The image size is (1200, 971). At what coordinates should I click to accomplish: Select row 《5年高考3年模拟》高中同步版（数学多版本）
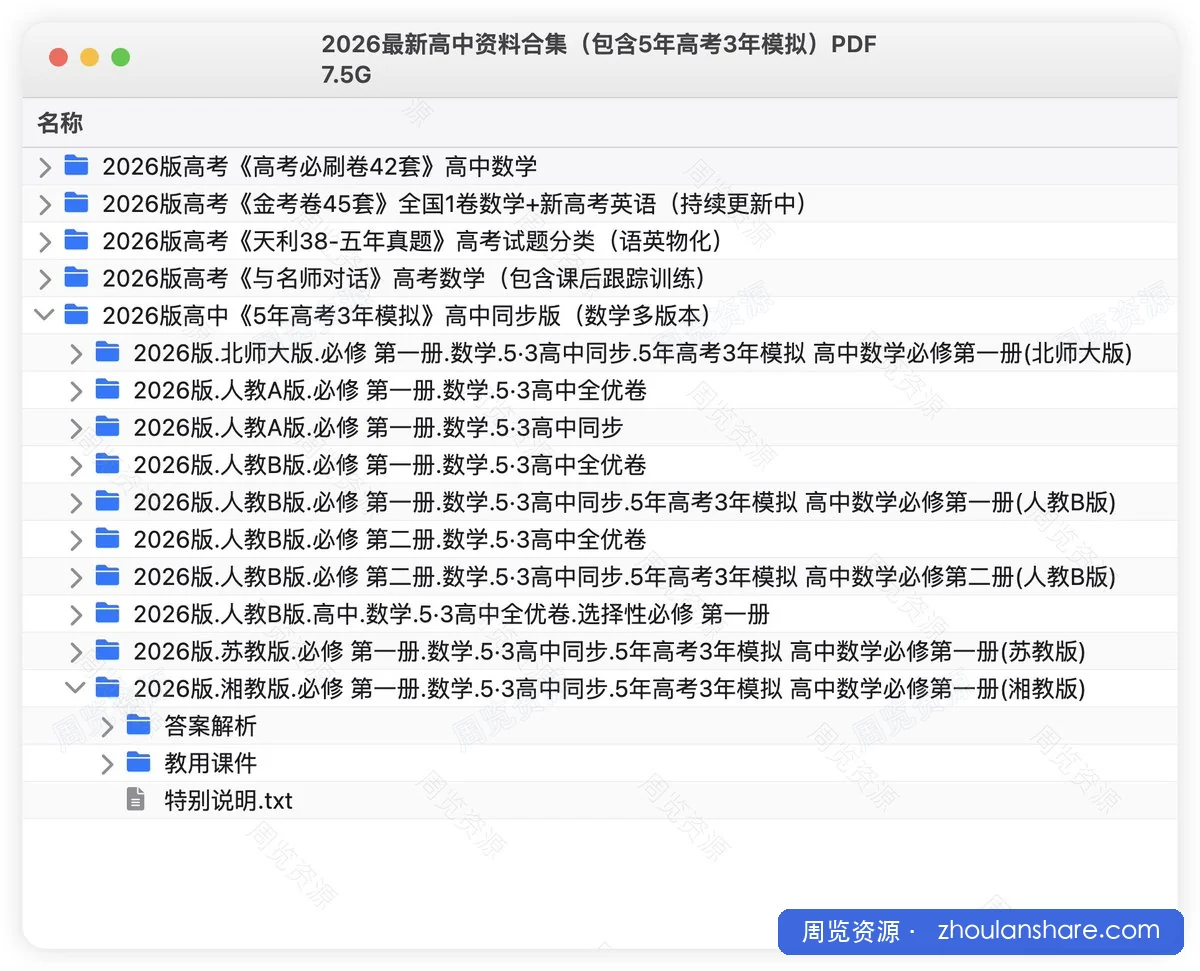click(600, 316)
